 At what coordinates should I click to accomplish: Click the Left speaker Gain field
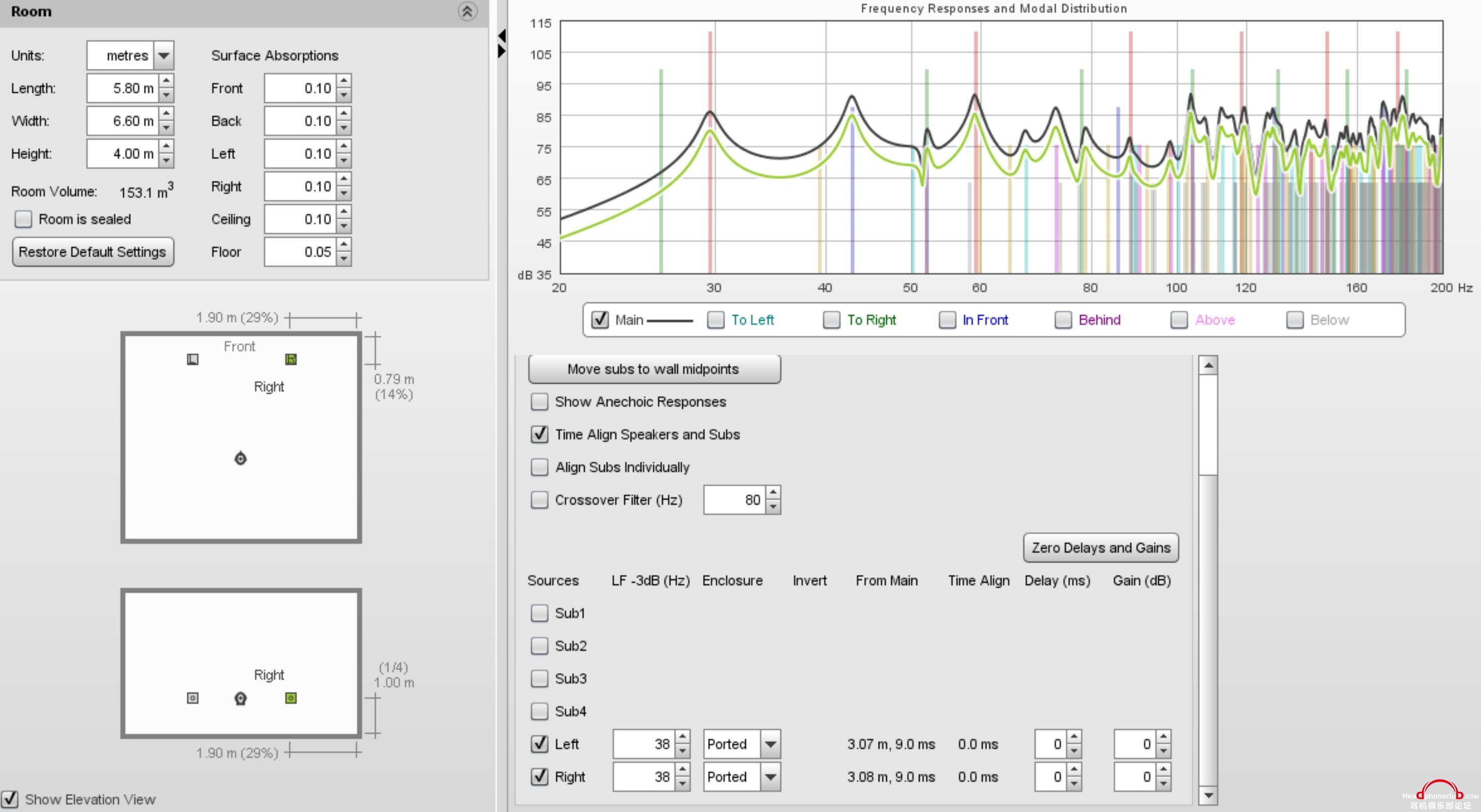pyautogui.click(x=1135, y=744)
